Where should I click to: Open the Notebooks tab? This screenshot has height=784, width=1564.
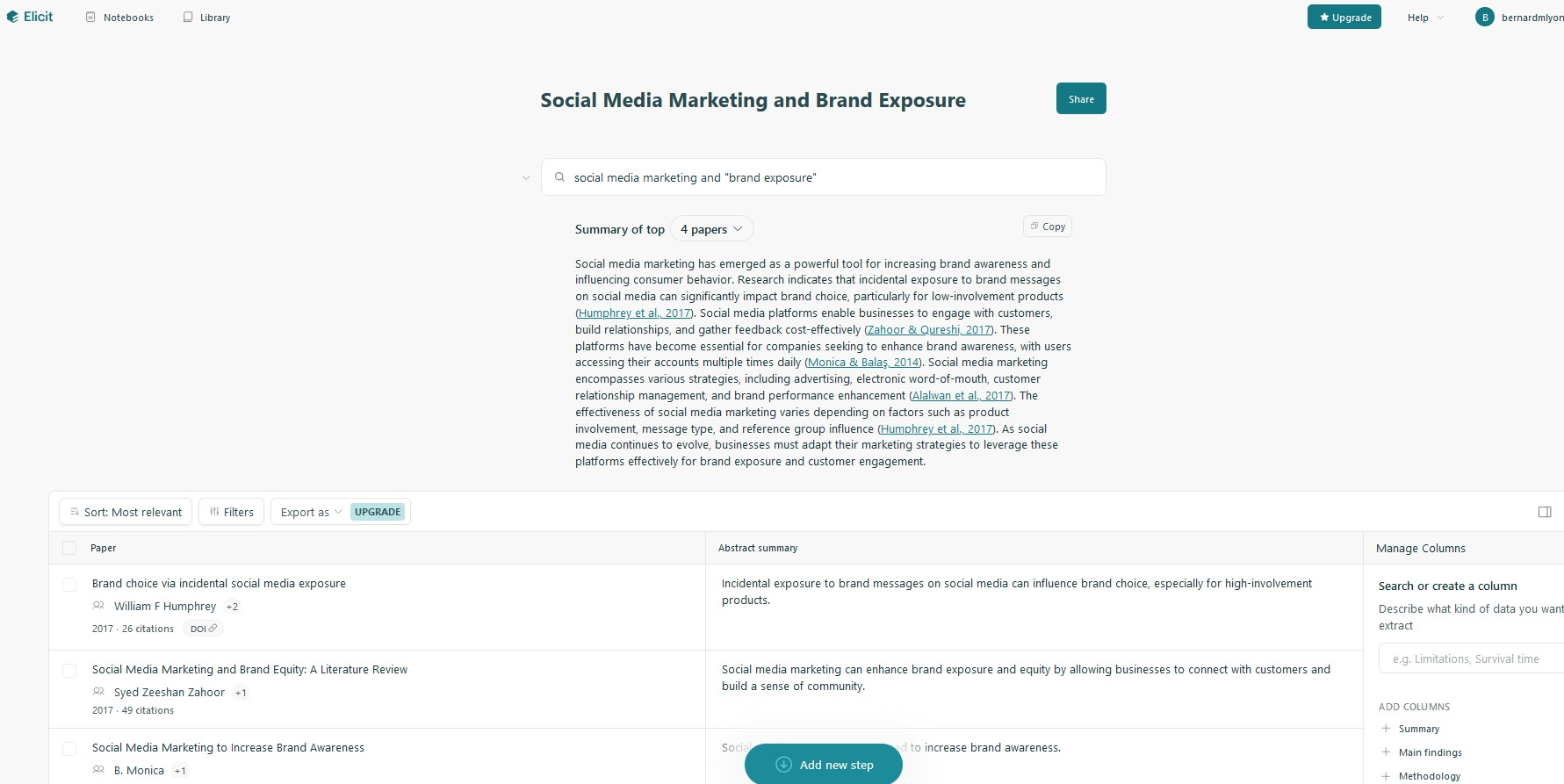pos(119,18)
